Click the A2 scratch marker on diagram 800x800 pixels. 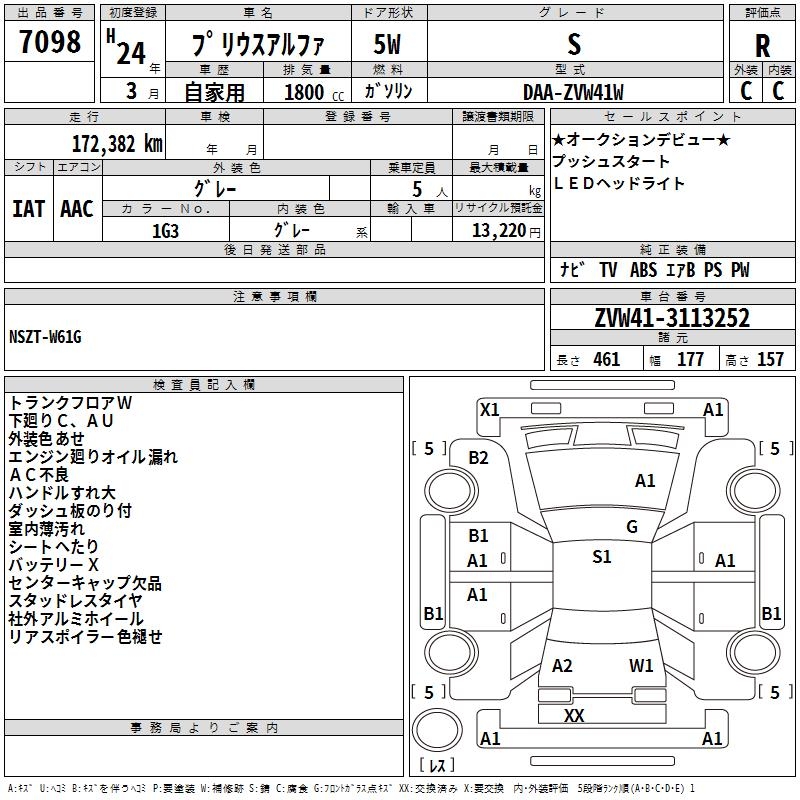click(562, 666)
